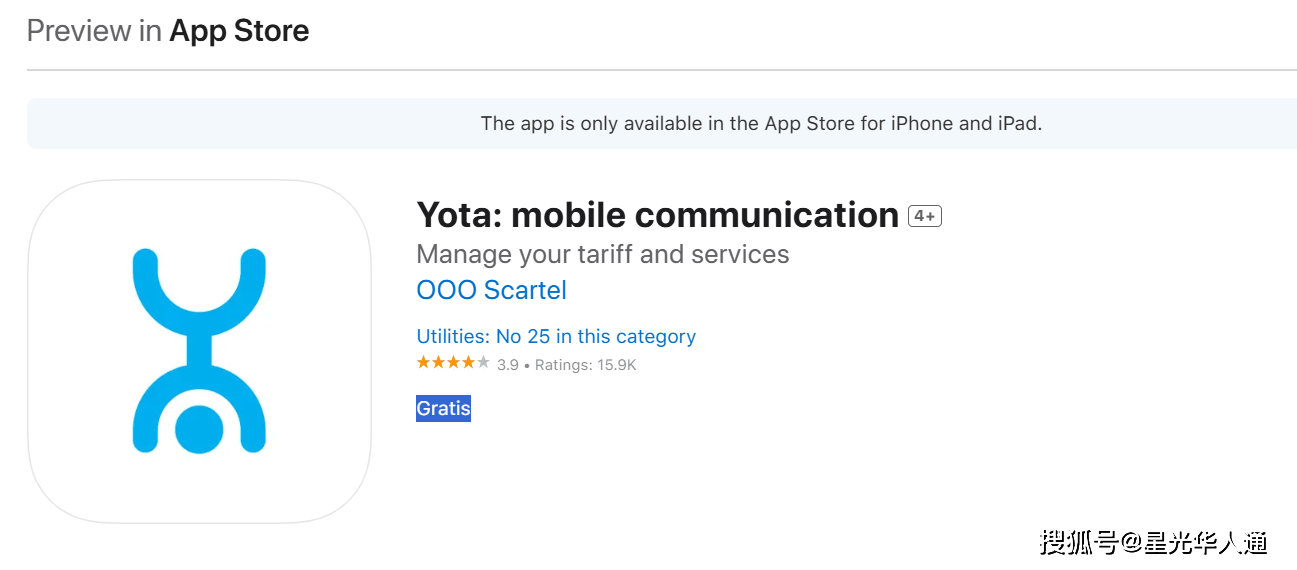Image resolution: width=1297 pixels, height=570 pixels.
Task: Click the second orange rating star
Action: coord(439,363)
